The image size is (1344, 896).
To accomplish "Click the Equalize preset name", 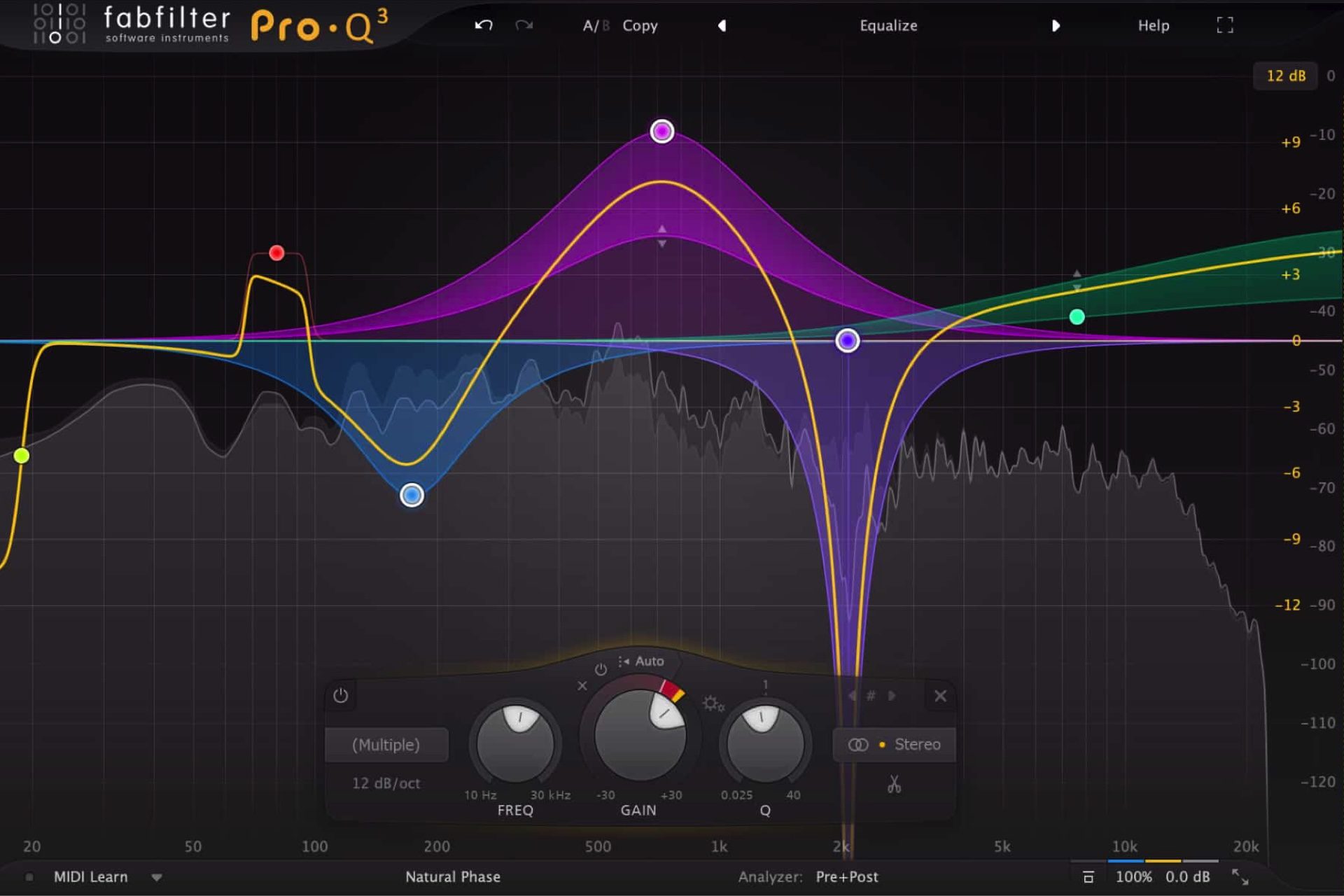I will 888,25.
